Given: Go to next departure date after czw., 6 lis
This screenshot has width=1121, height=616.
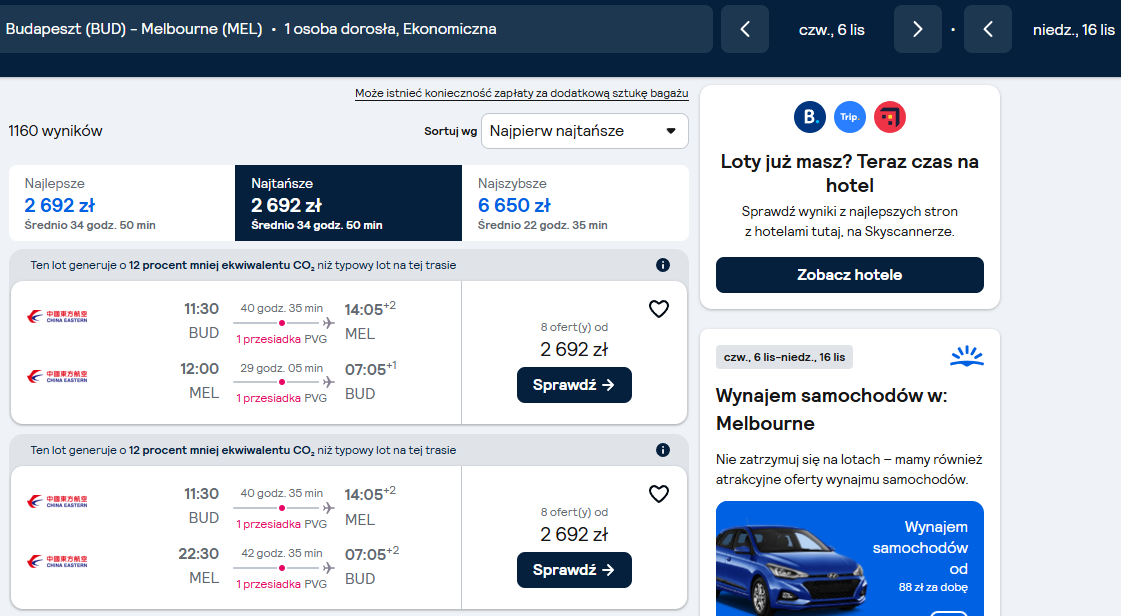Looking at the screenshot, I should point(918,29).
